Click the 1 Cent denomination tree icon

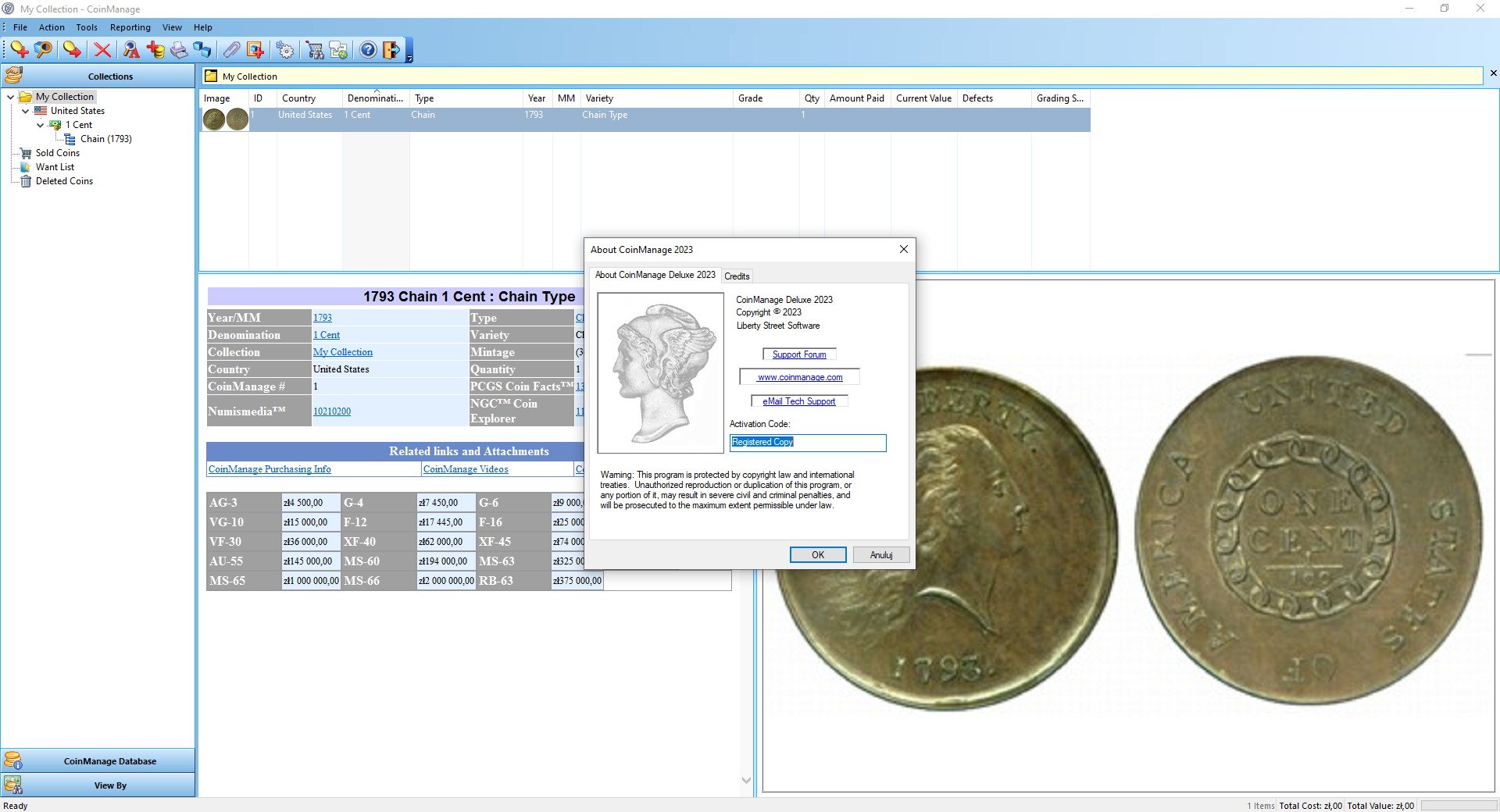[x=55, y=125]
